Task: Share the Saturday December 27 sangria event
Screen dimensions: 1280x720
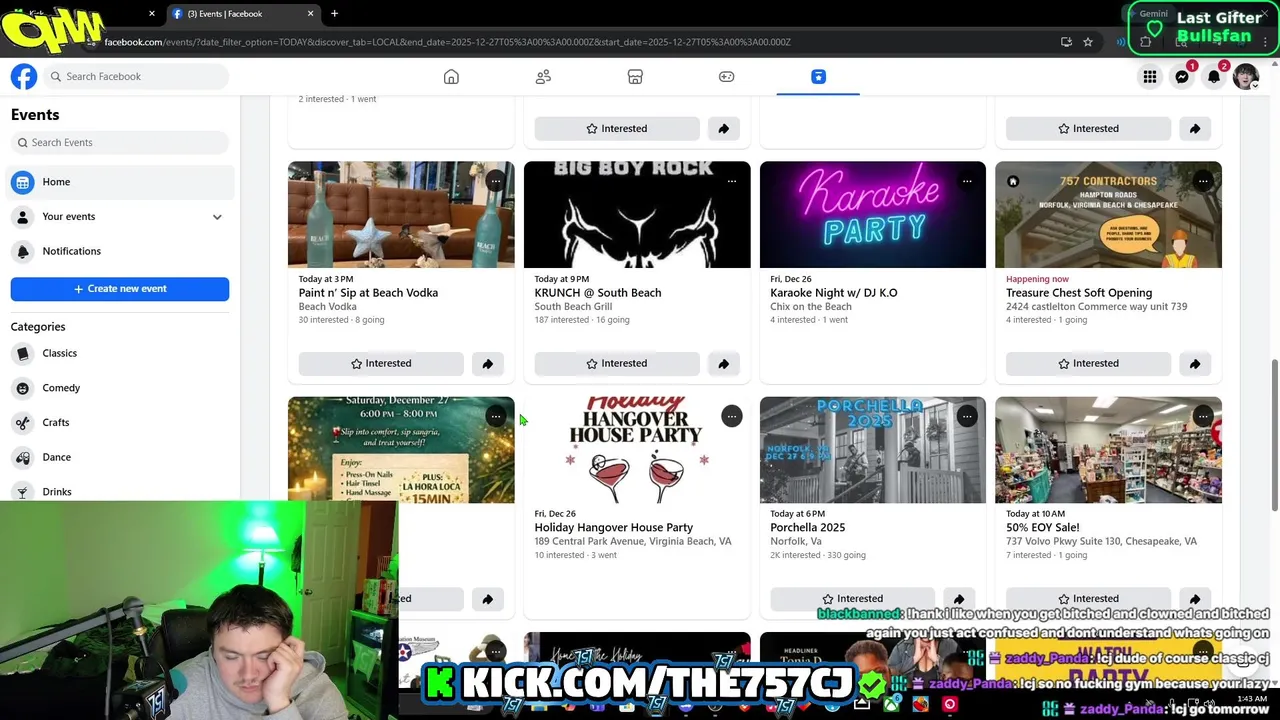Action: coord(488,598)
